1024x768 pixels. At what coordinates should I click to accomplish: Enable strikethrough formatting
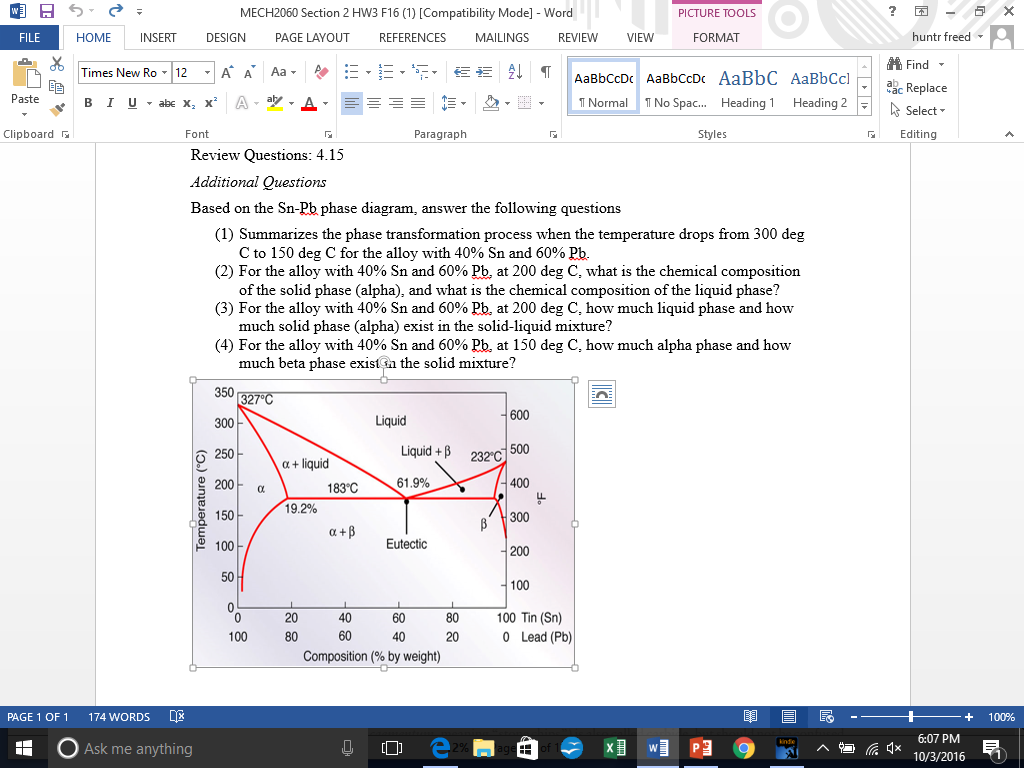(165, 103)
